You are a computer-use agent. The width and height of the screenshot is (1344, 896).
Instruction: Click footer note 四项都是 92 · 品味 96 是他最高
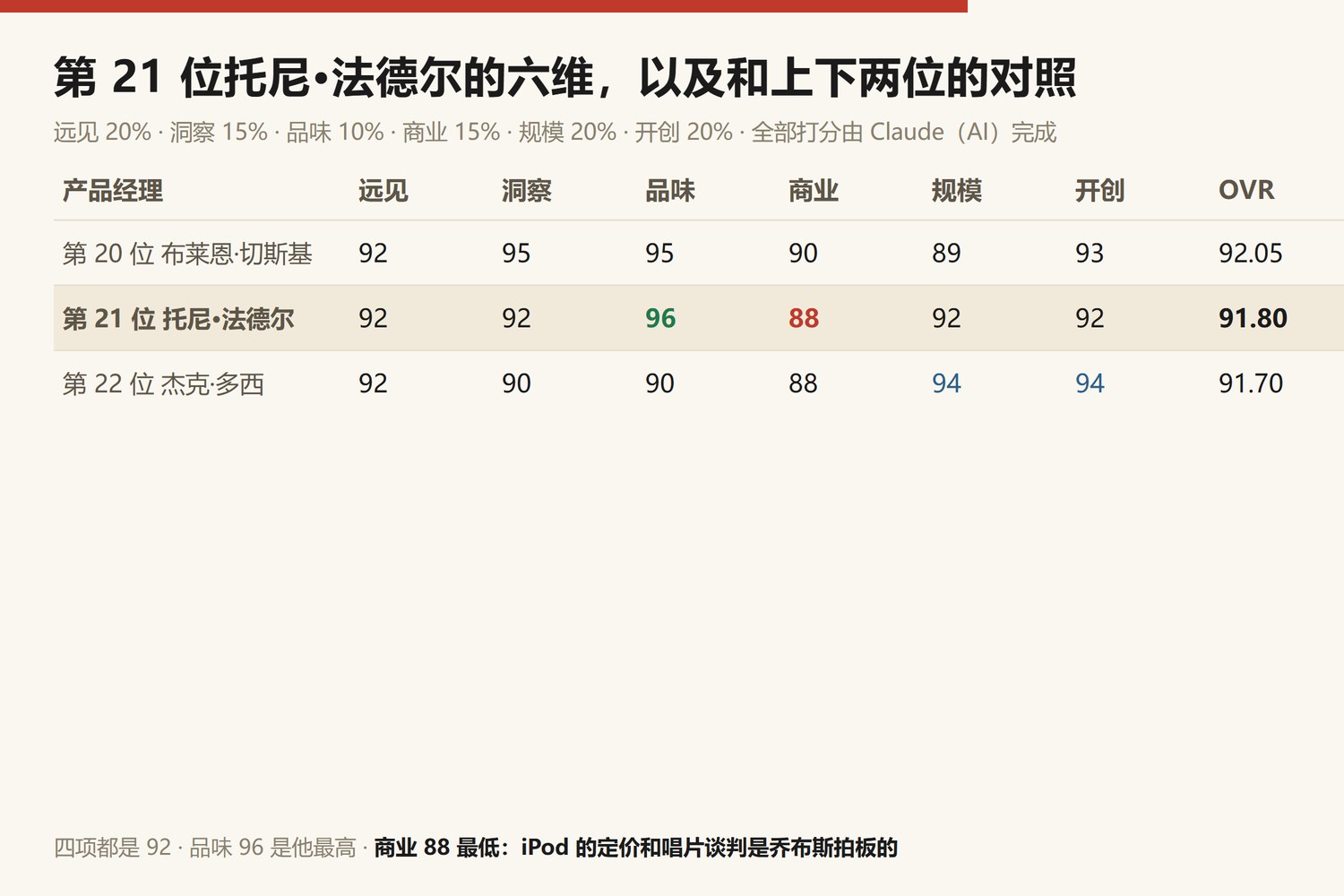pyautogui.click(x=205, y=848)
